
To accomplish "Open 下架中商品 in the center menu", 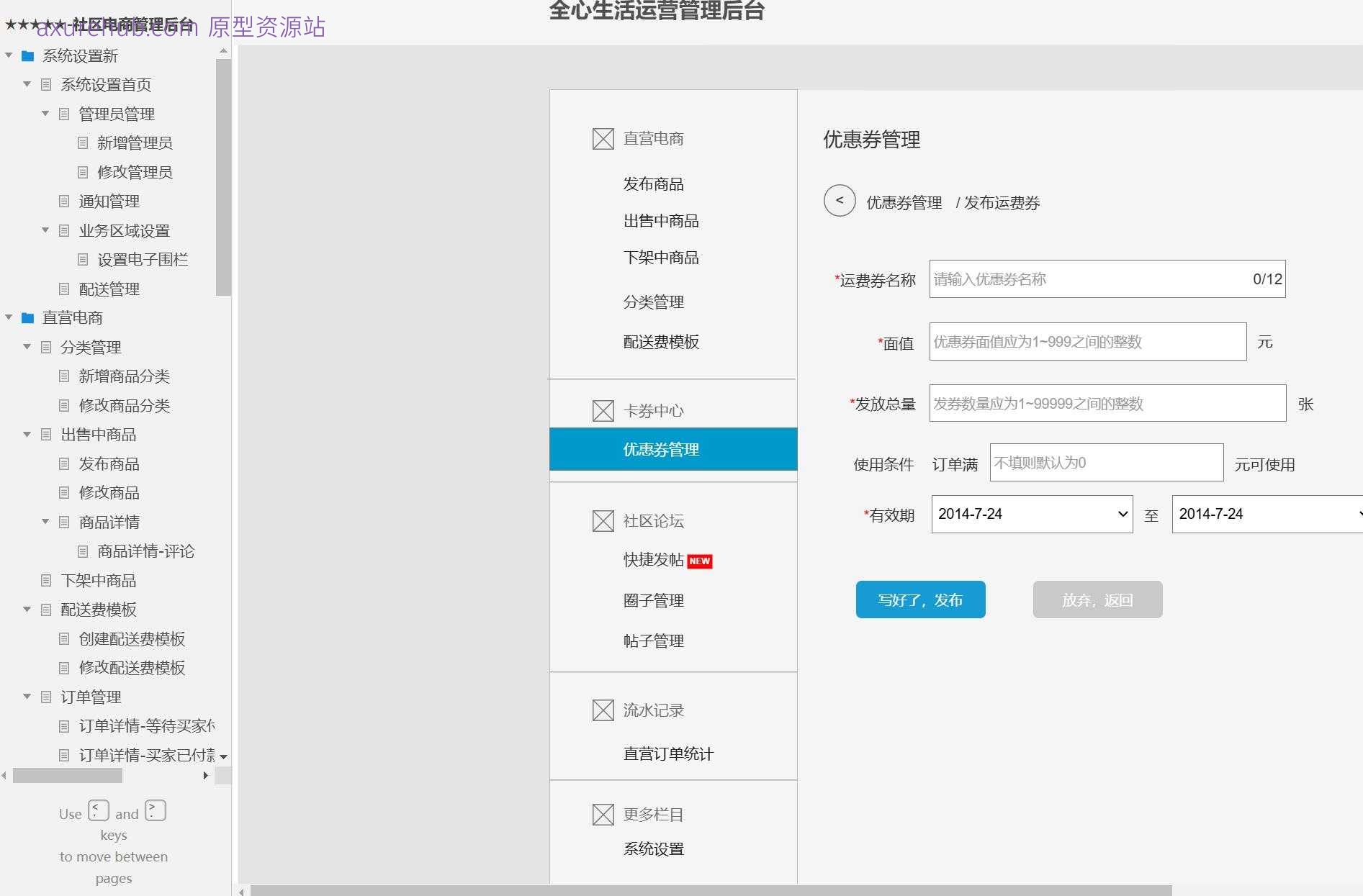I will [661, 258].
